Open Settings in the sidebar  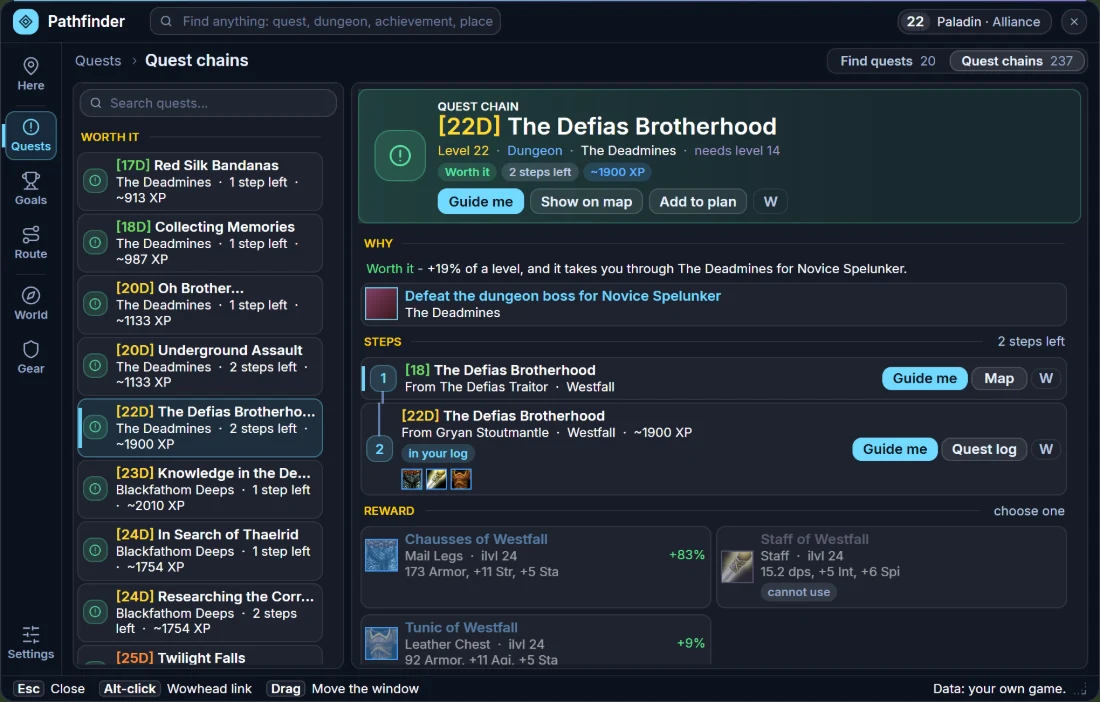[31, 643]
